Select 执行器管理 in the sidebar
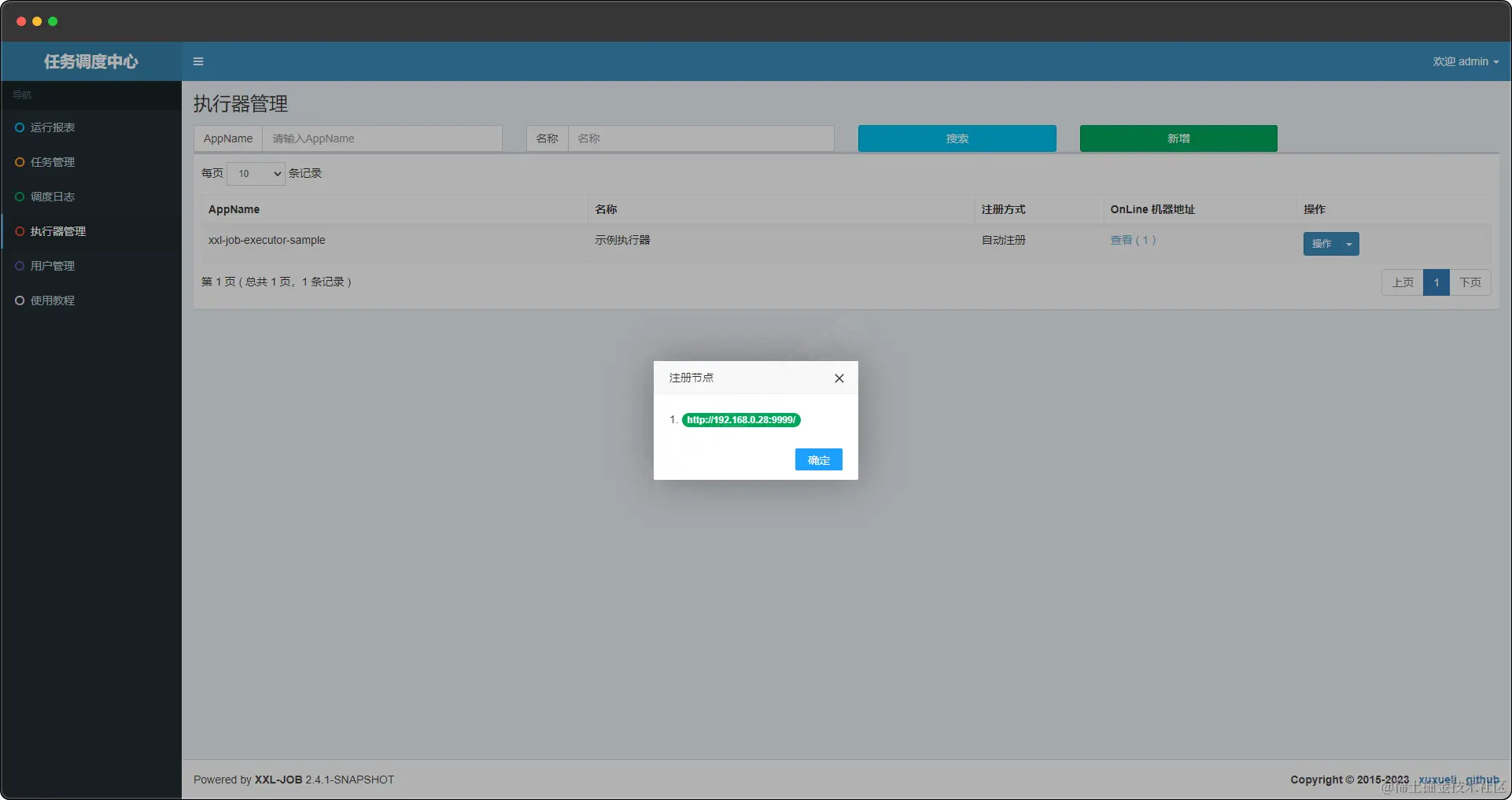Screen dimensions: 1512x800 (91, 231)
